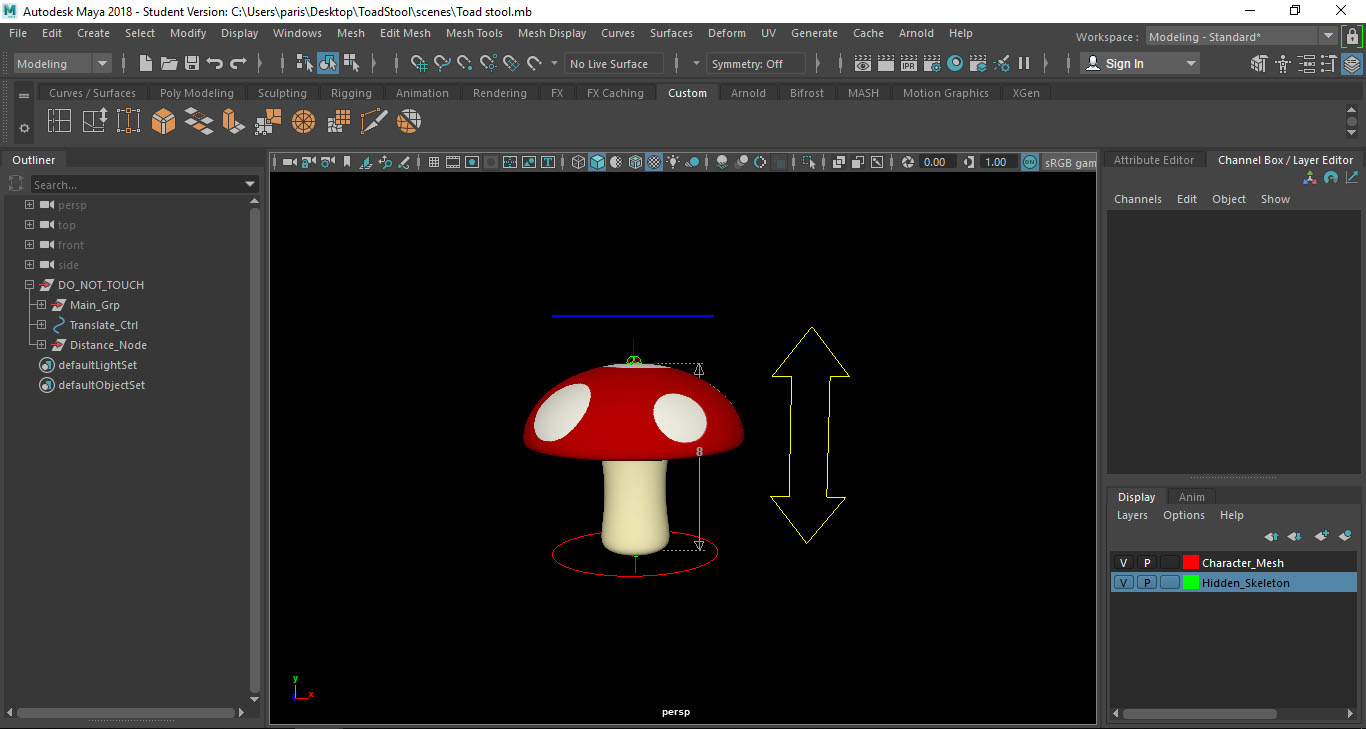Click the IPR render icon
This screenshot has width=1366, height=729.
[908, 63]
